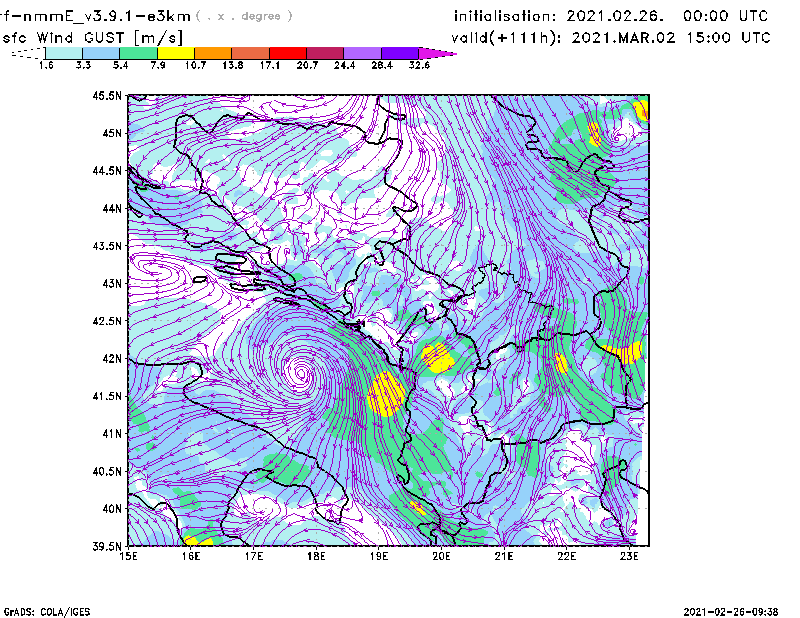Click the initialisation date "2021.02.26."
800x618 pixels.
(x=615, y=16)
